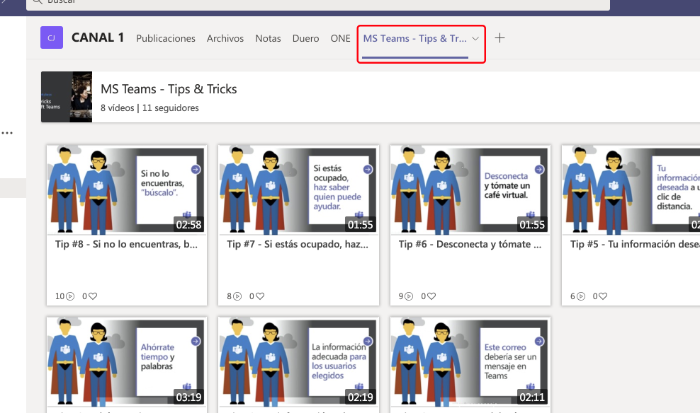Image resolution: width=700 pixels, height=413 pixels.
Task: Play Tip #7 video thumbnail
Action: 298,189
